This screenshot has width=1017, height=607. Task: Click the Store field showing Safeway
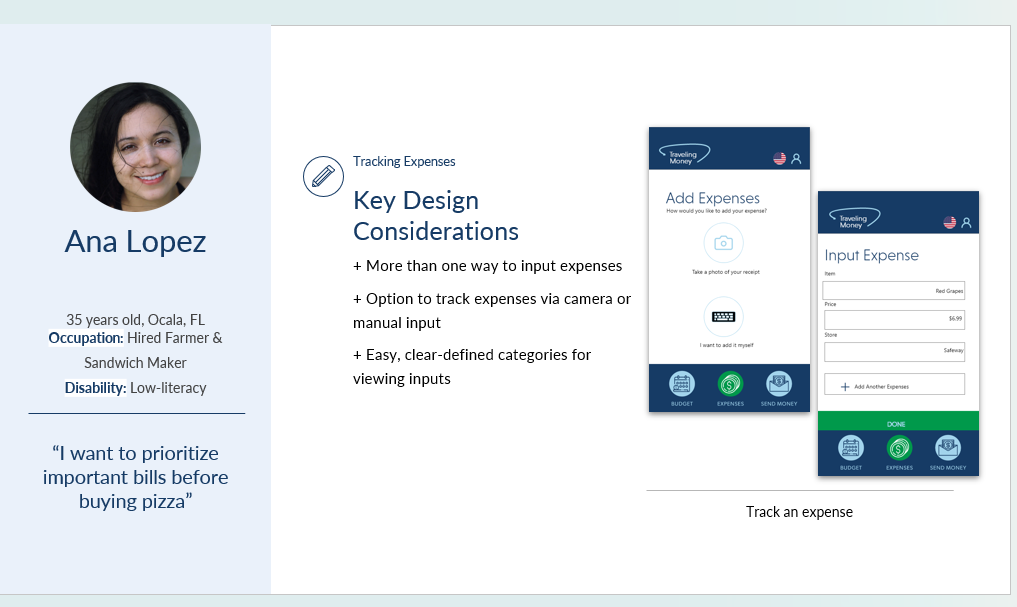point(894,351)
